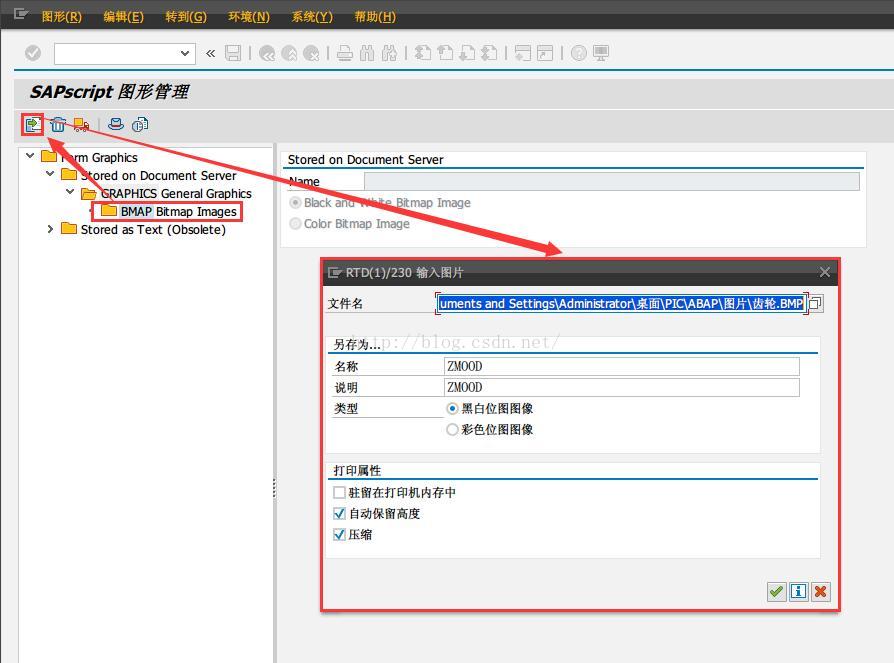894x663 pixels.
Task: Click the Print icon in the standard toolbar
Action: coord(344,53)
